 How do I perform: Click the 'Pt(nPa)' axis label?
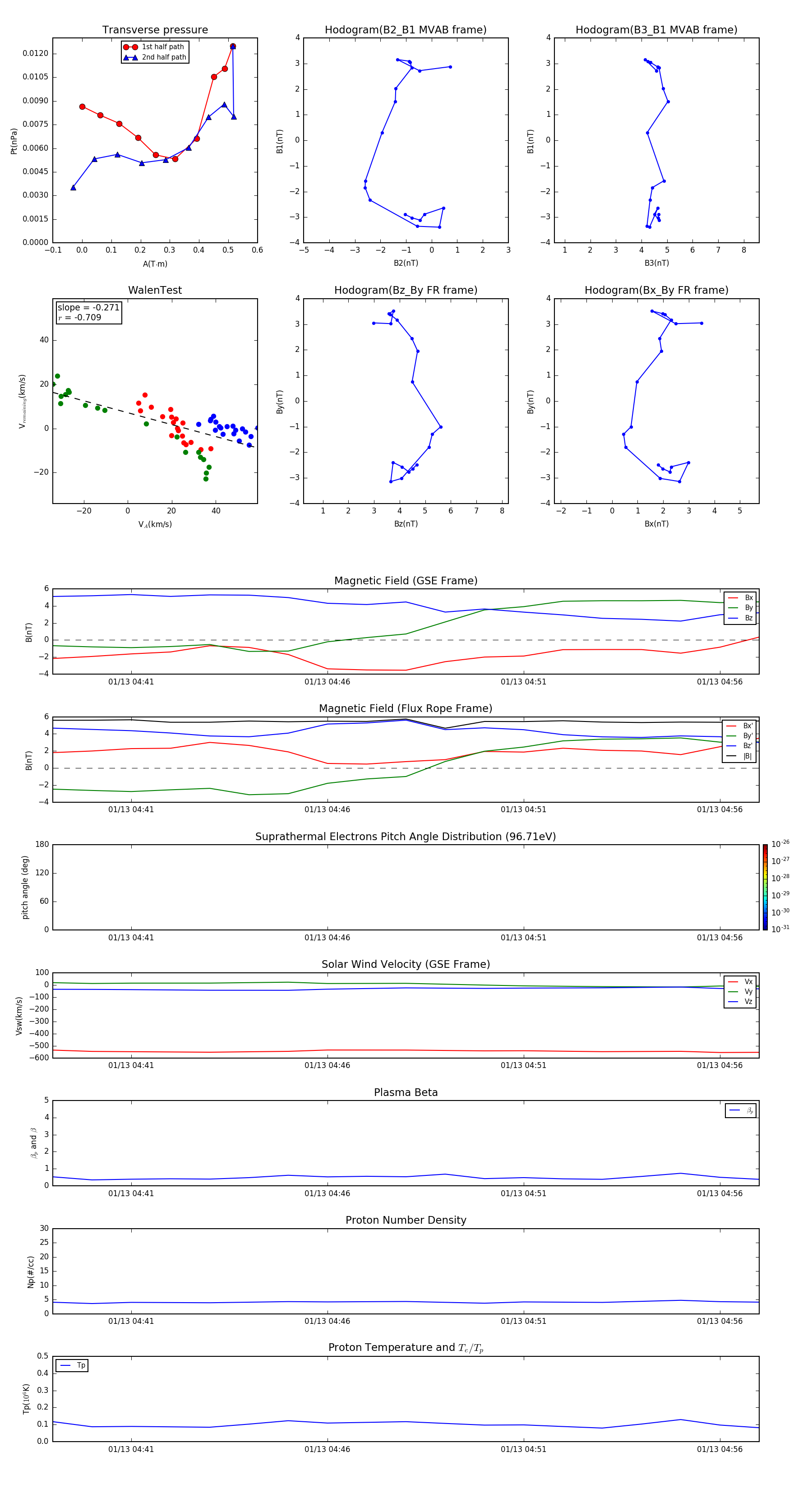pos(14,141)
